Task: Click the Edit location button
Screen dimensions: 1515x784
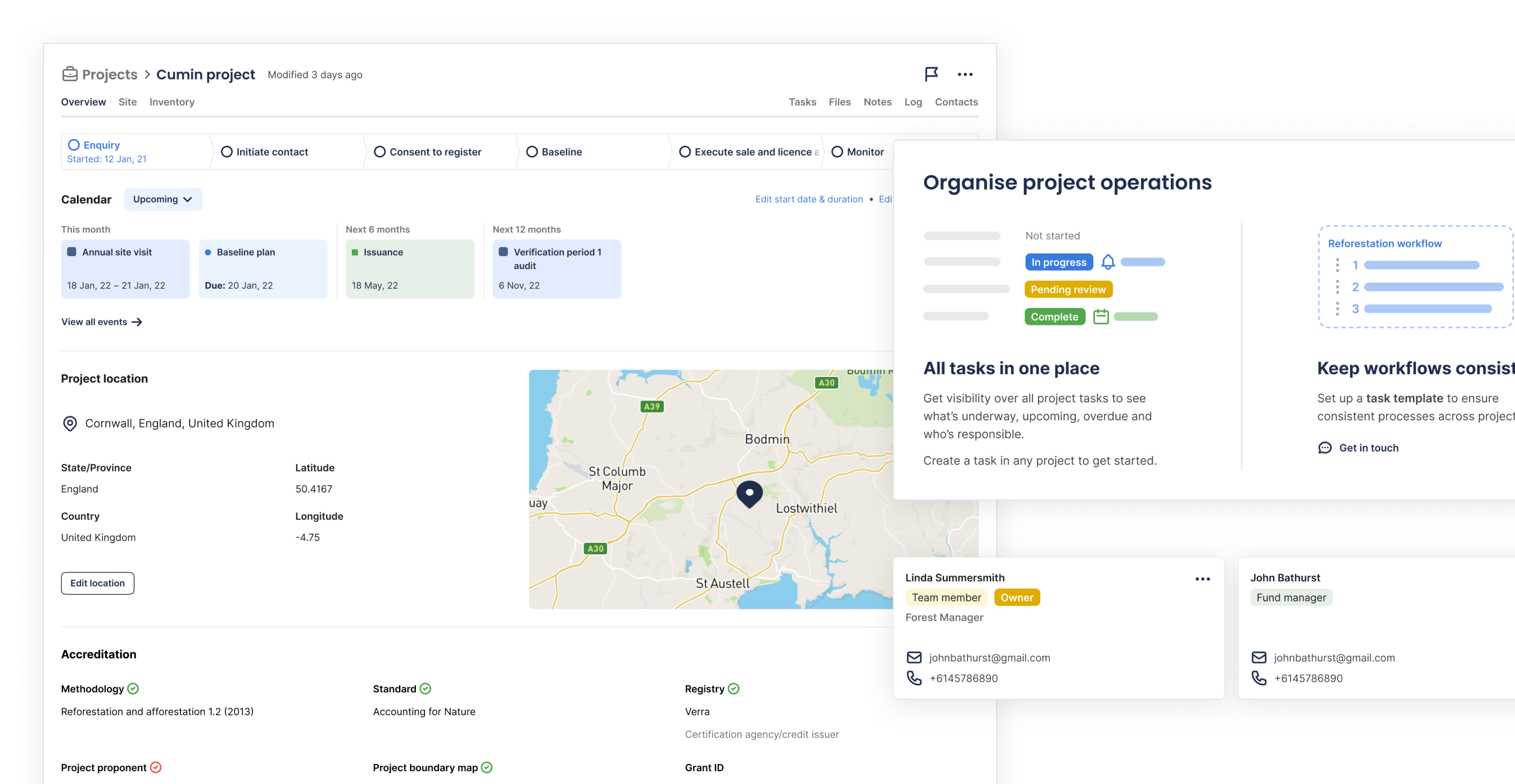Action: 98,583
